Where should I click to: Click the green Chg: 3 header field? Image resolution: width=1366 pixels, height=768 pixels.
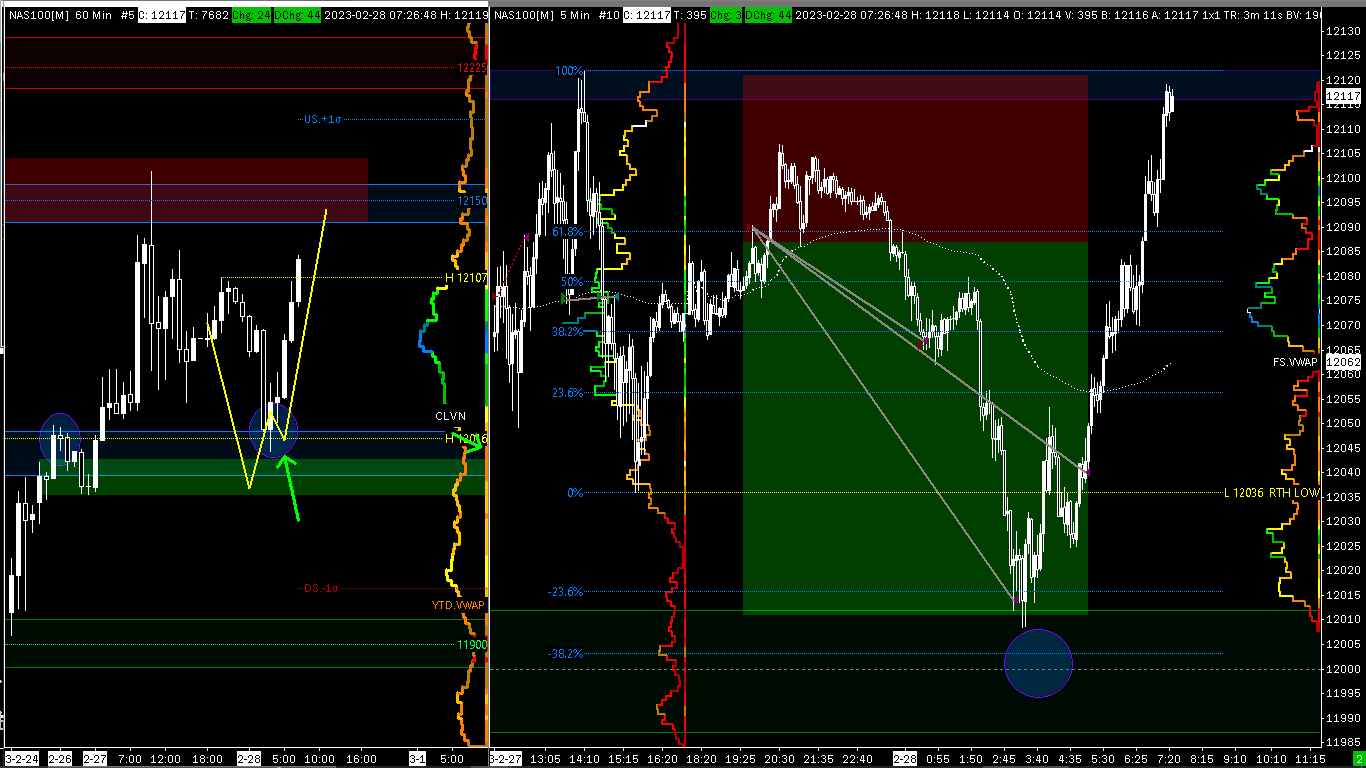pyautogui.click(x=725, y=16)
